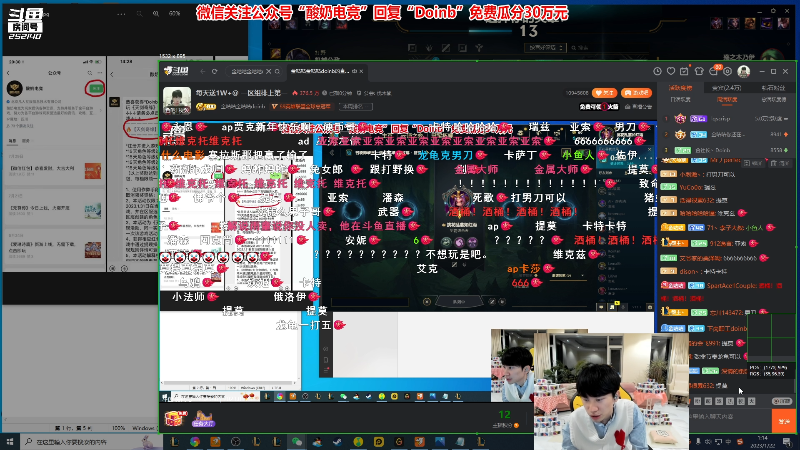
Task: Open Douyu settings gear icon
Action: (x=728, y=71)
